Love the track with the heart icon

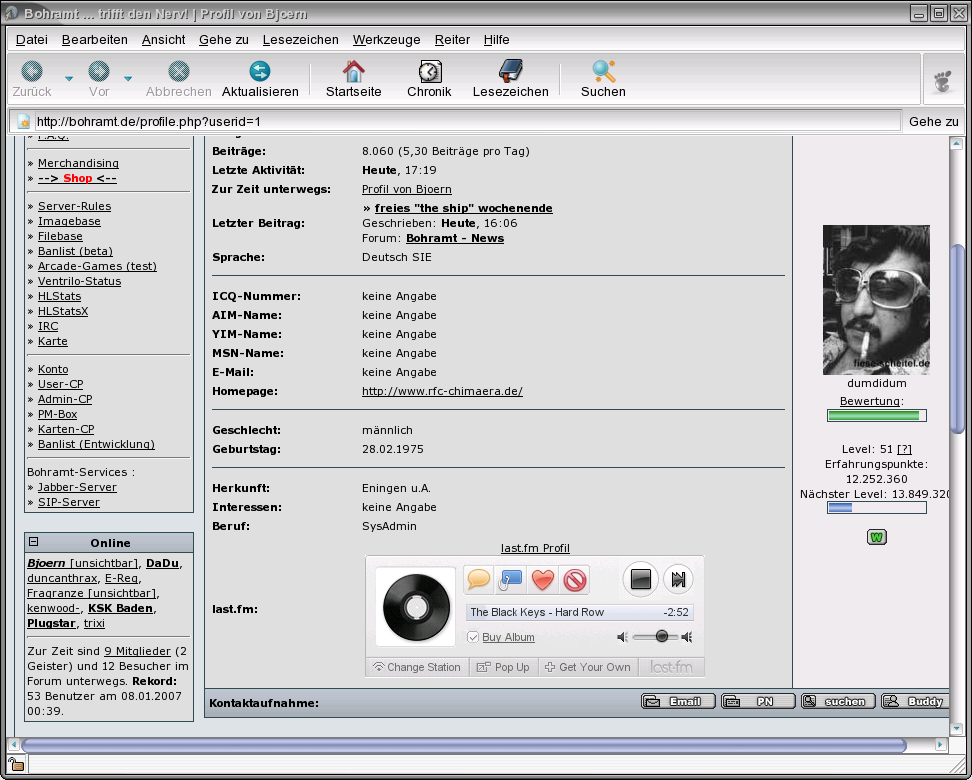(x=542, y=579)
